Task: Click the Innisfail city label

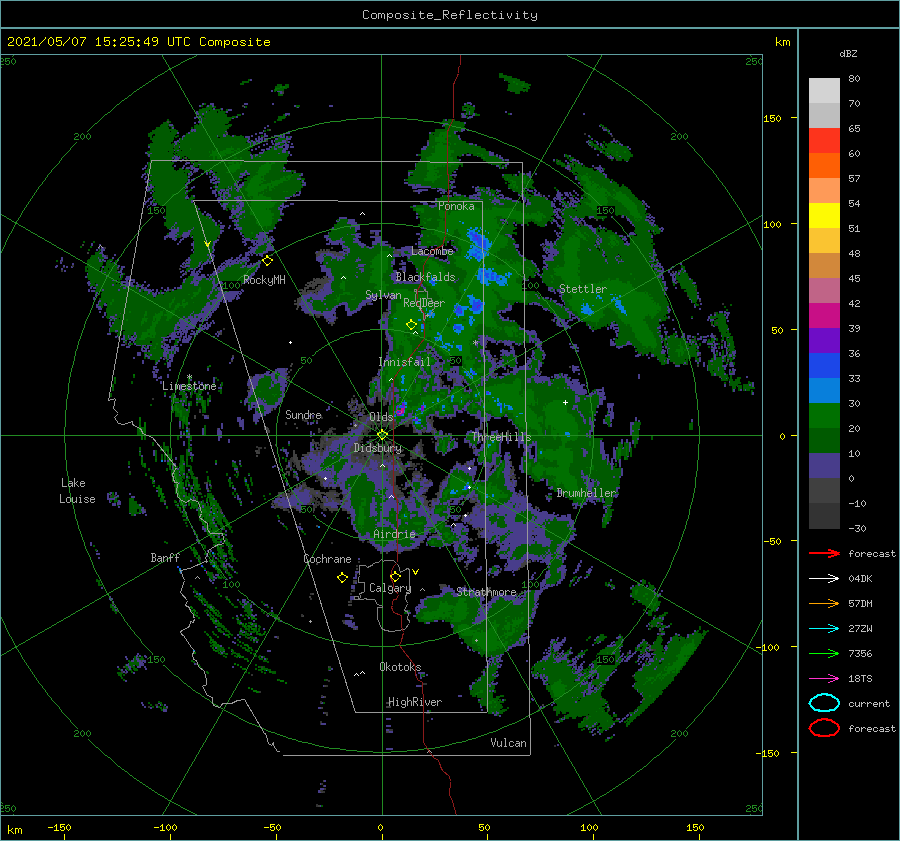Action: (x=404, y=362)
